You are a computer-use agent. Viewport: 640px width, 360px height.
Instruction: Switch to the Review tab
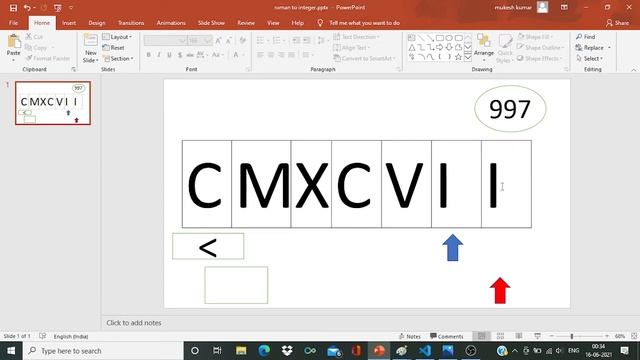coord(246,23)
